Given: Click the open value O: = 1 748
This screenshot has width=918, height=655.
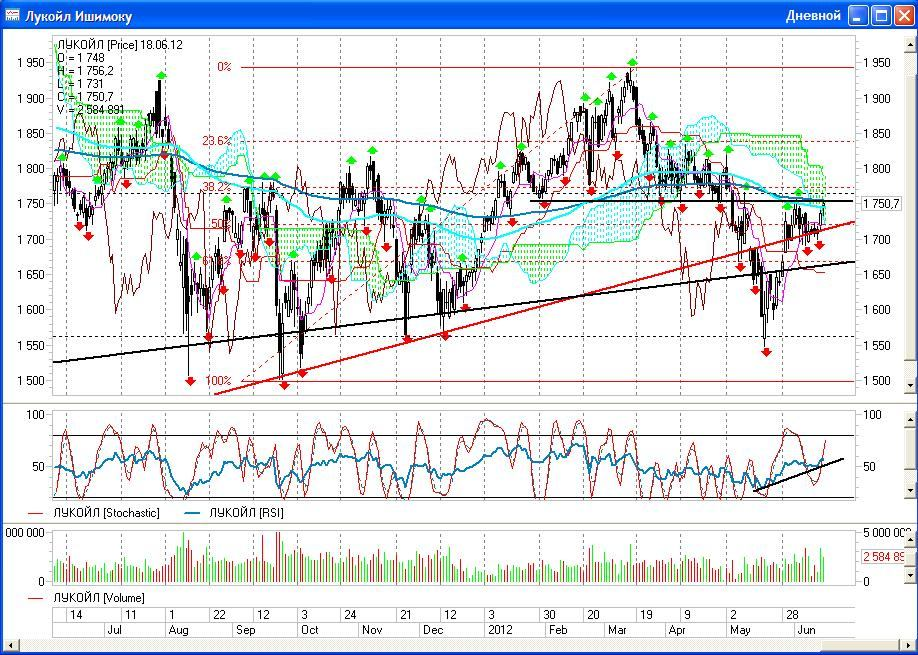Looking at the screenshot, I should pyautogui.click(x=81, y=57).
